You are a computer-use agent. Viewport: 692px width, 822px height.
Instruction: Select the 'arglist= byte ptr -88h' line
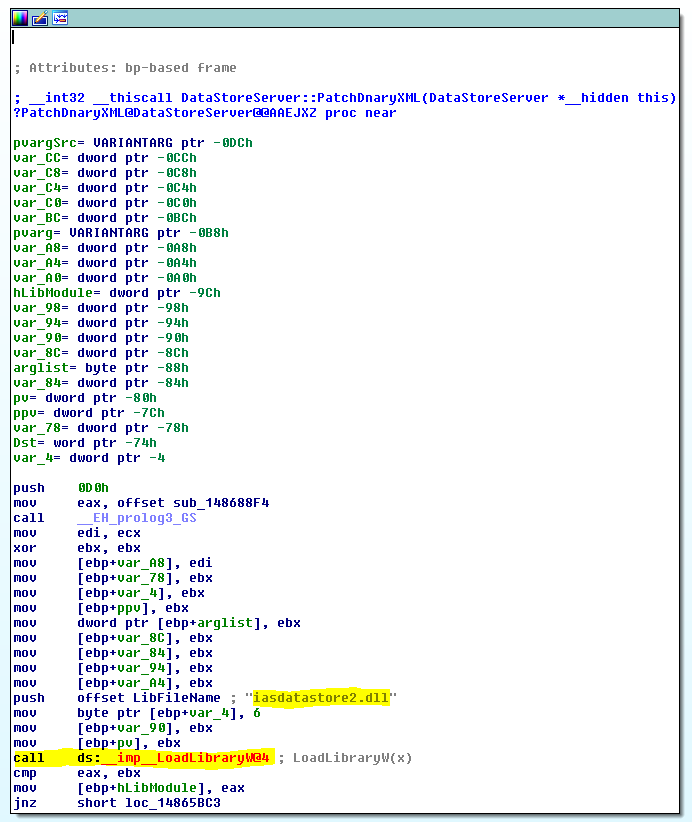click(x=101, y=369)
